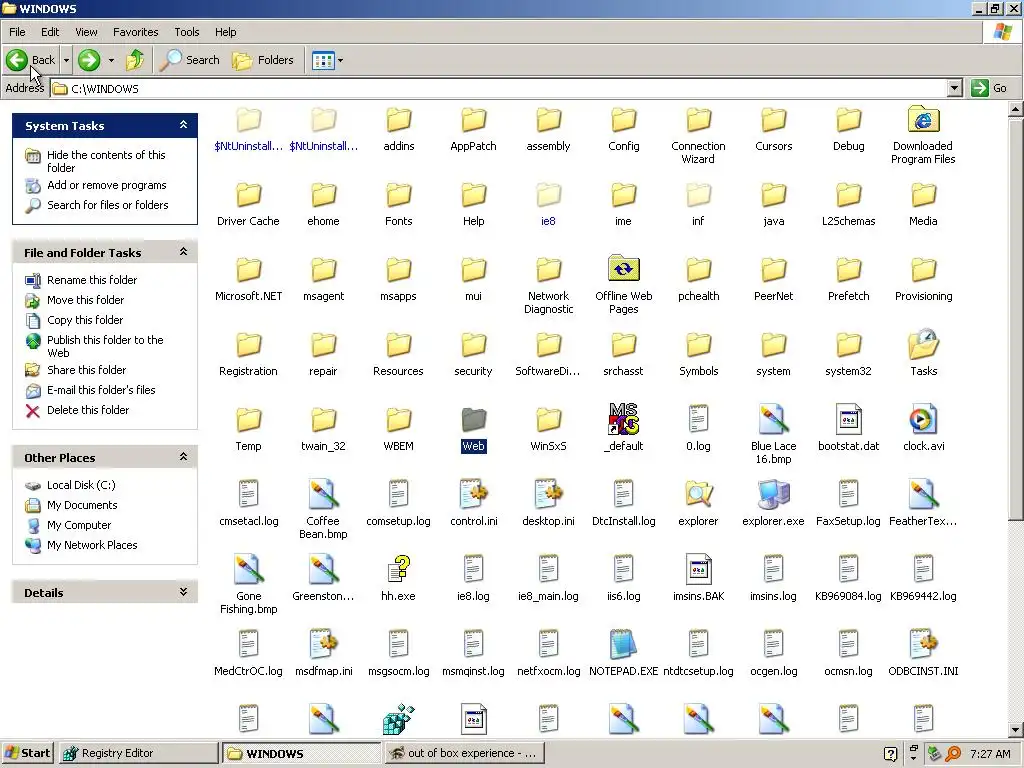This screenshot has width=1024, height=768.
Task: Collapse the Other Places panel
Action: (184, 456)
